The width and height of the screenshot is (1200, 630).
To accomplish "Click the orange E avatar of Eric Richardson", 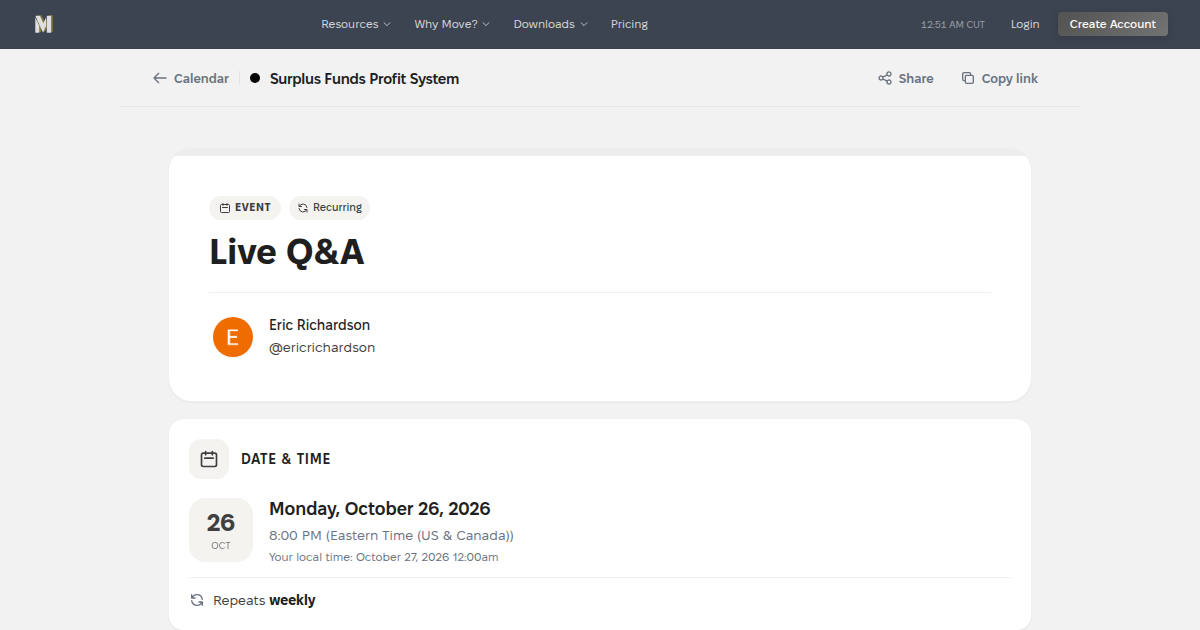I will pyautogui.click(x=233, y=337).
